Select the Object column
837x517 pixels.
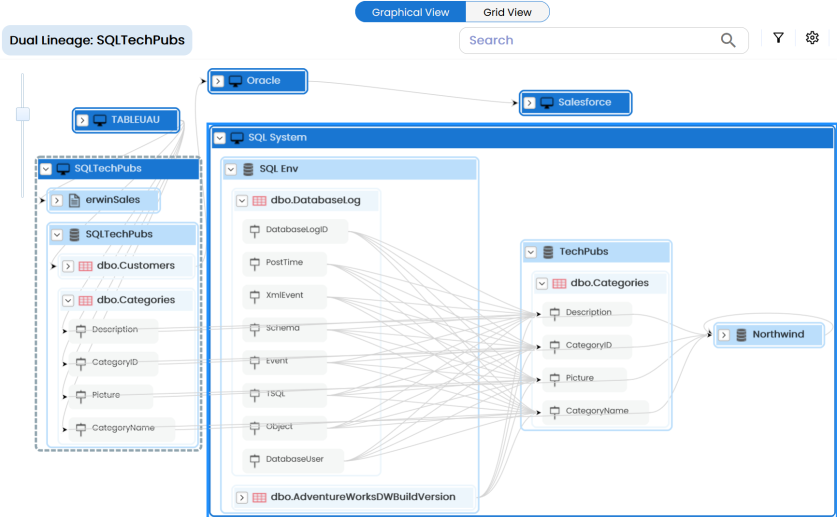285,427
